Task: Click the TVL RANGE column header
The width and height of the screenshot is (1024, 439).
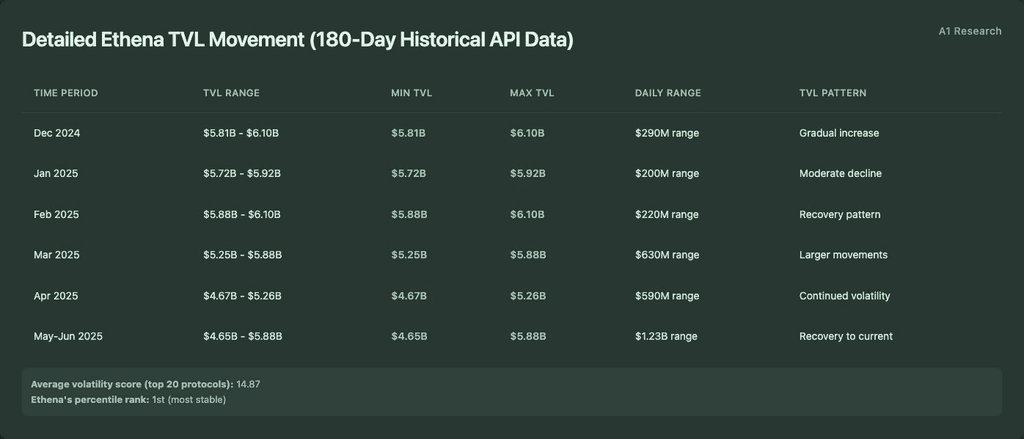Action: [231, 93]
